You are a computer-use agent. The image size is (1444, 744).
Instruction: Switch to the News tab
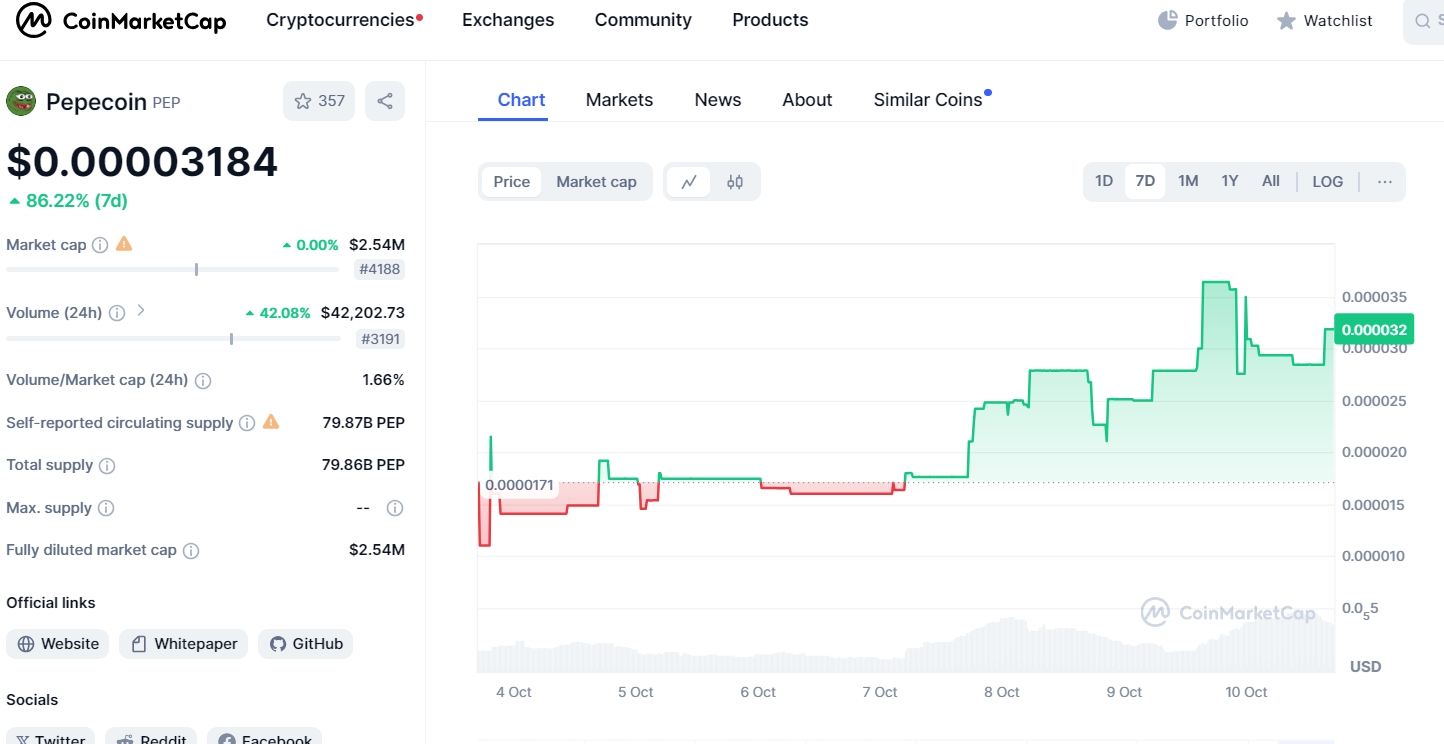coord(718,100)
